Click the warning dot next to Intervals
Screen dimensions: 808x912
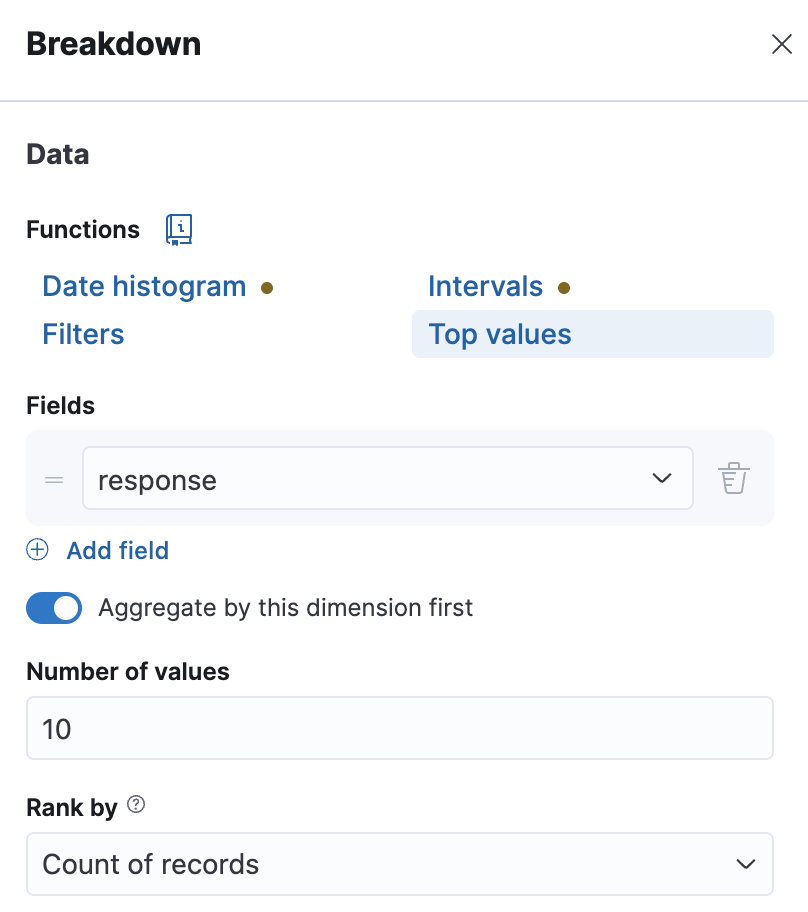point(564,287)
